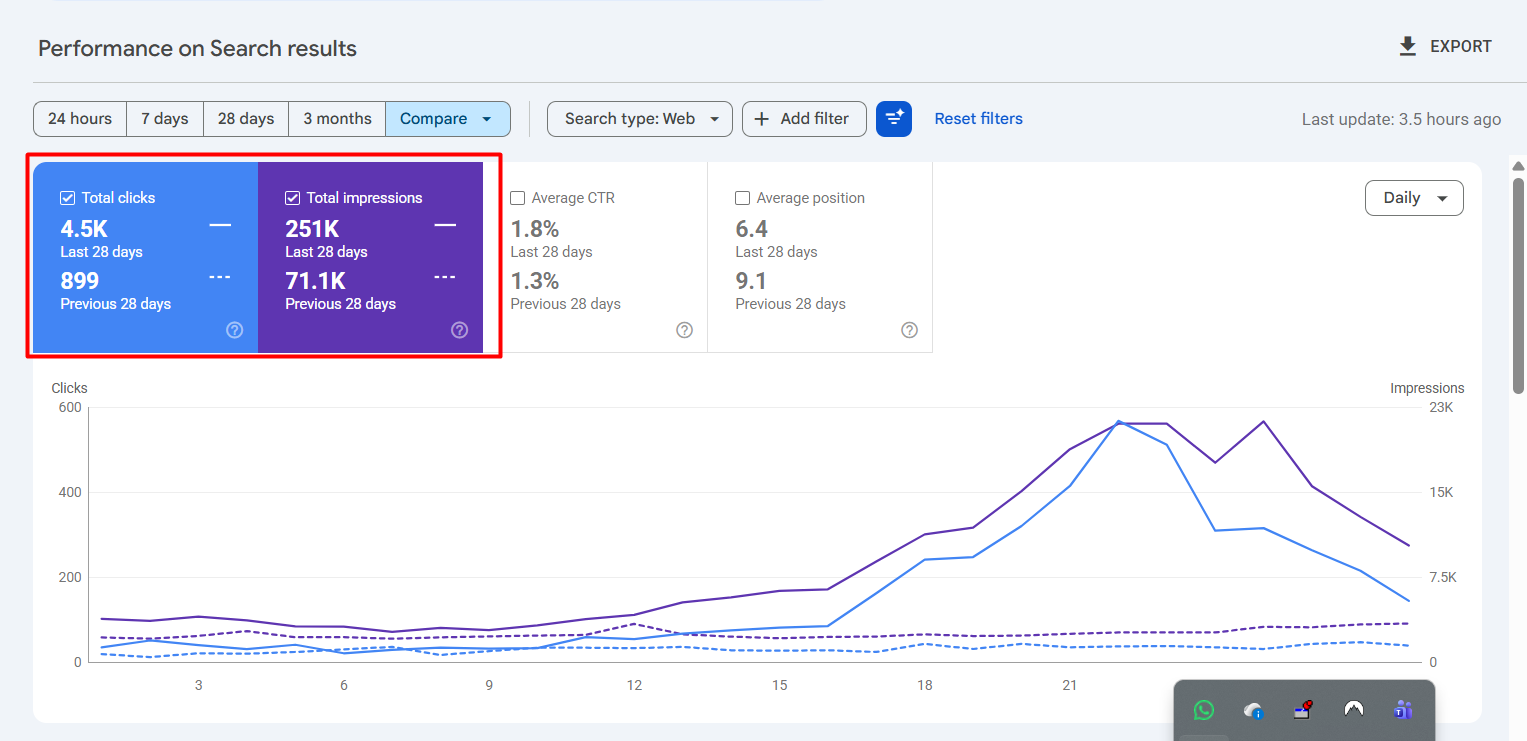Click the Reset filters link

pos(978,119)
